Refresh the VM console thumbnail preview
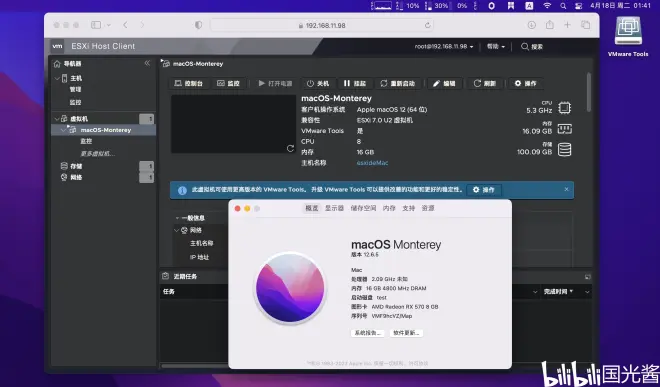The image size is (660, 387). pos(290,148)
